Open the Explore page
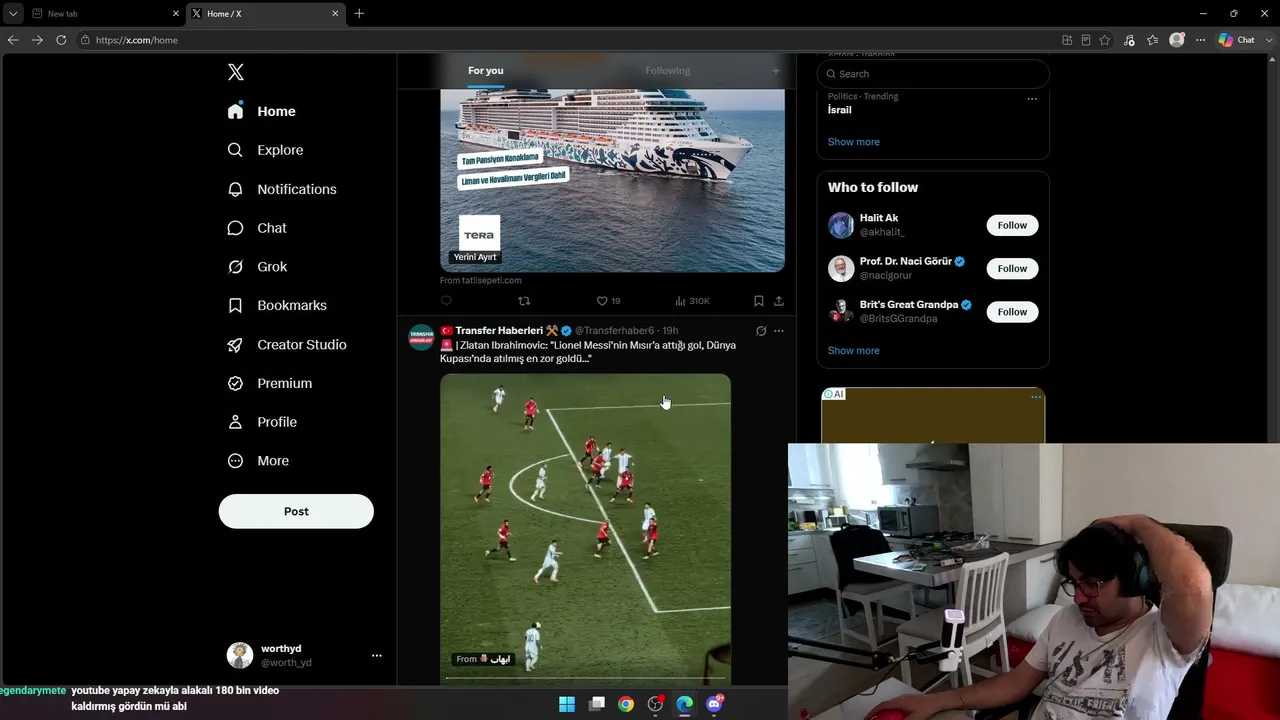The width and height of the screenshot is (1280, 720). tap(265, 150)
